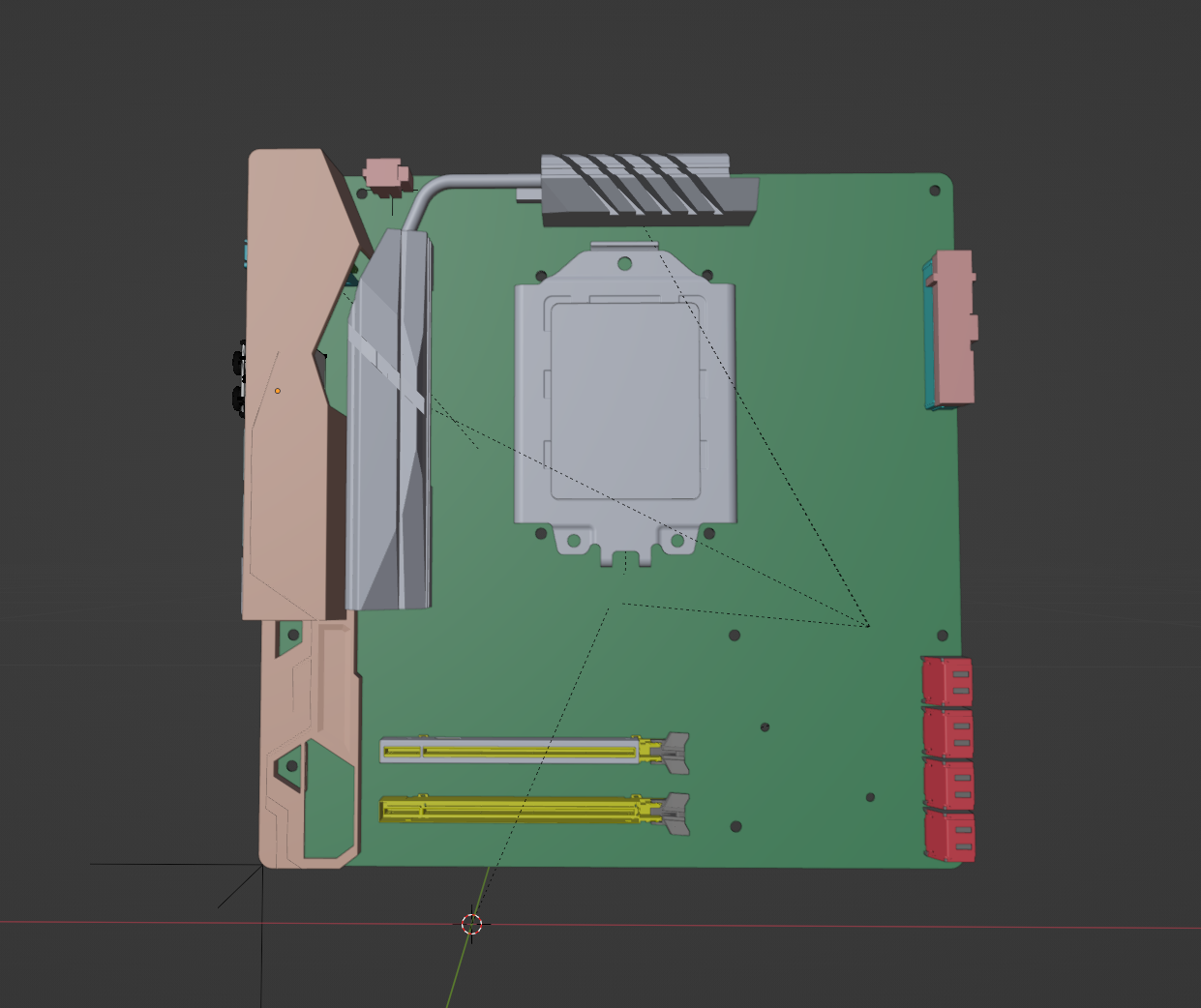Select the black audio jacks on the left edge
Screen dimensions: 1201x1008
point(238,379)
